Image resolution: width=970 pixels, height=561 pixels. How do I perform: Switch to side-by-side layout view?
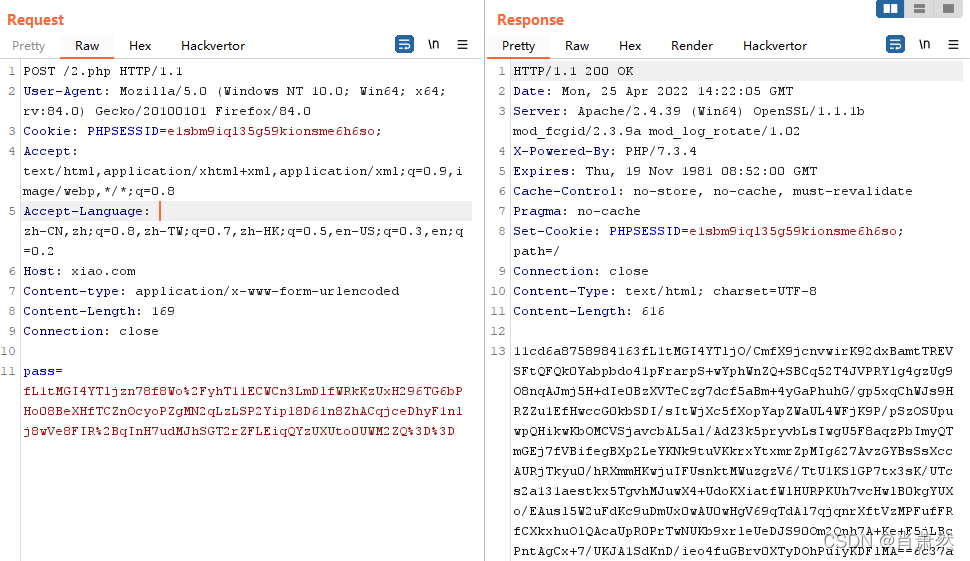pos(890,9)
